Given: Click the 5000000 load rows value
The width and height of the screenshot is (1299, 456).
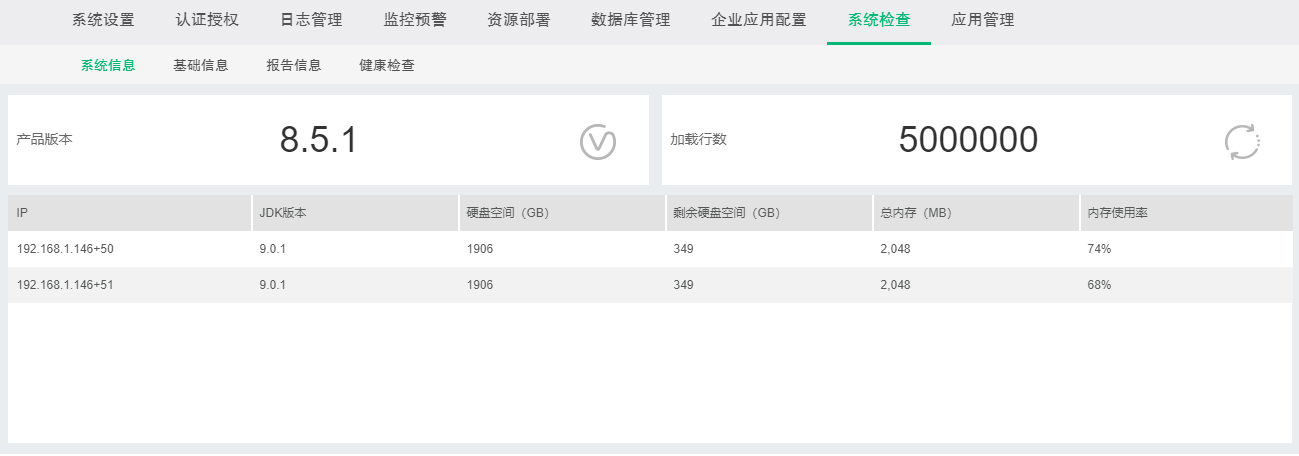Looking at the screenshot, I should 968,141.
